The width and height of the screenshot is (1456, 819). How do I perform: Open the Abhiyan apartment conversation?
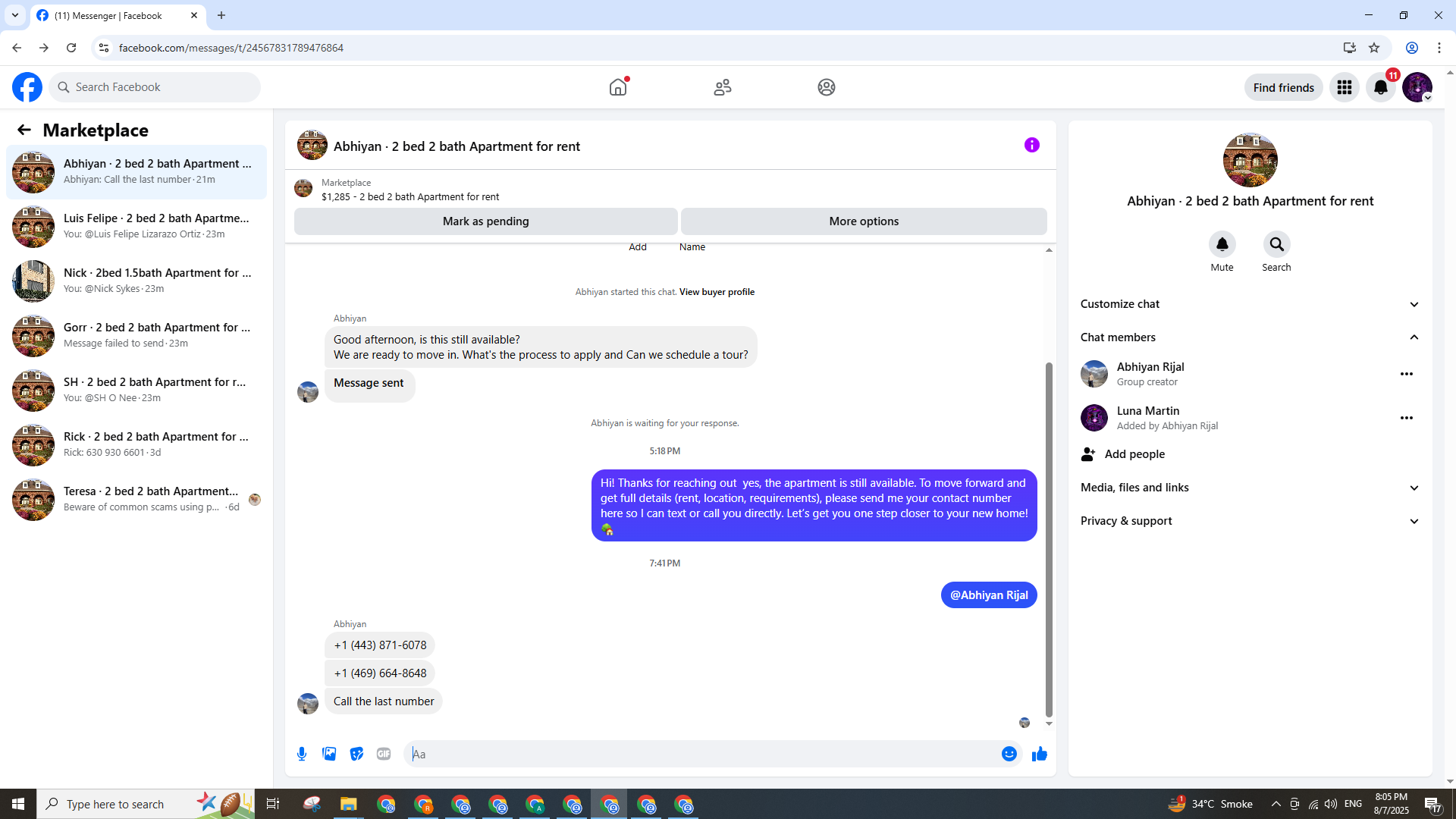pyautogui.click(x=136, y=172)
